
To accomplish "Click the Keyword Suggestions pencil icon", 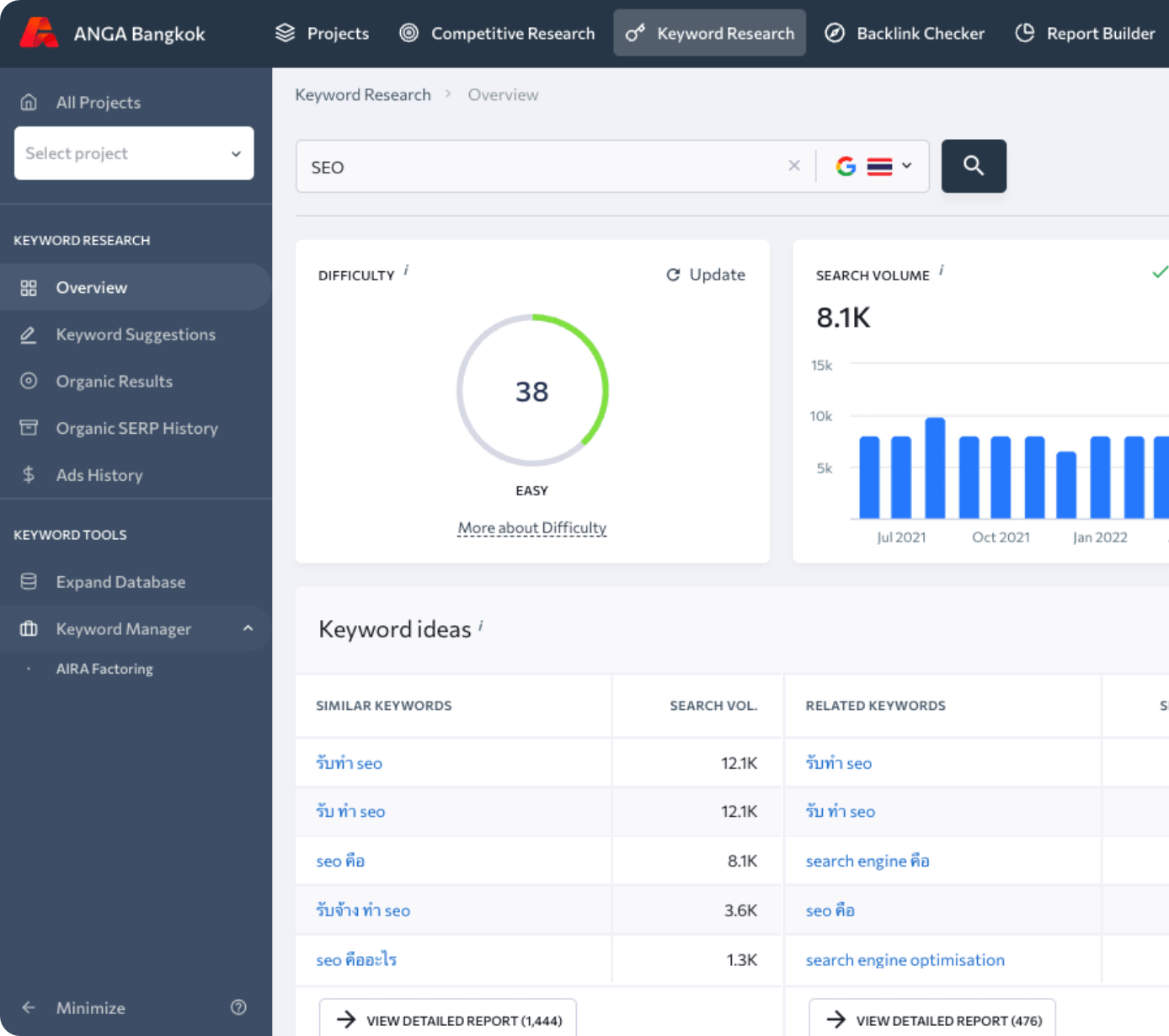I will [29, 334].
